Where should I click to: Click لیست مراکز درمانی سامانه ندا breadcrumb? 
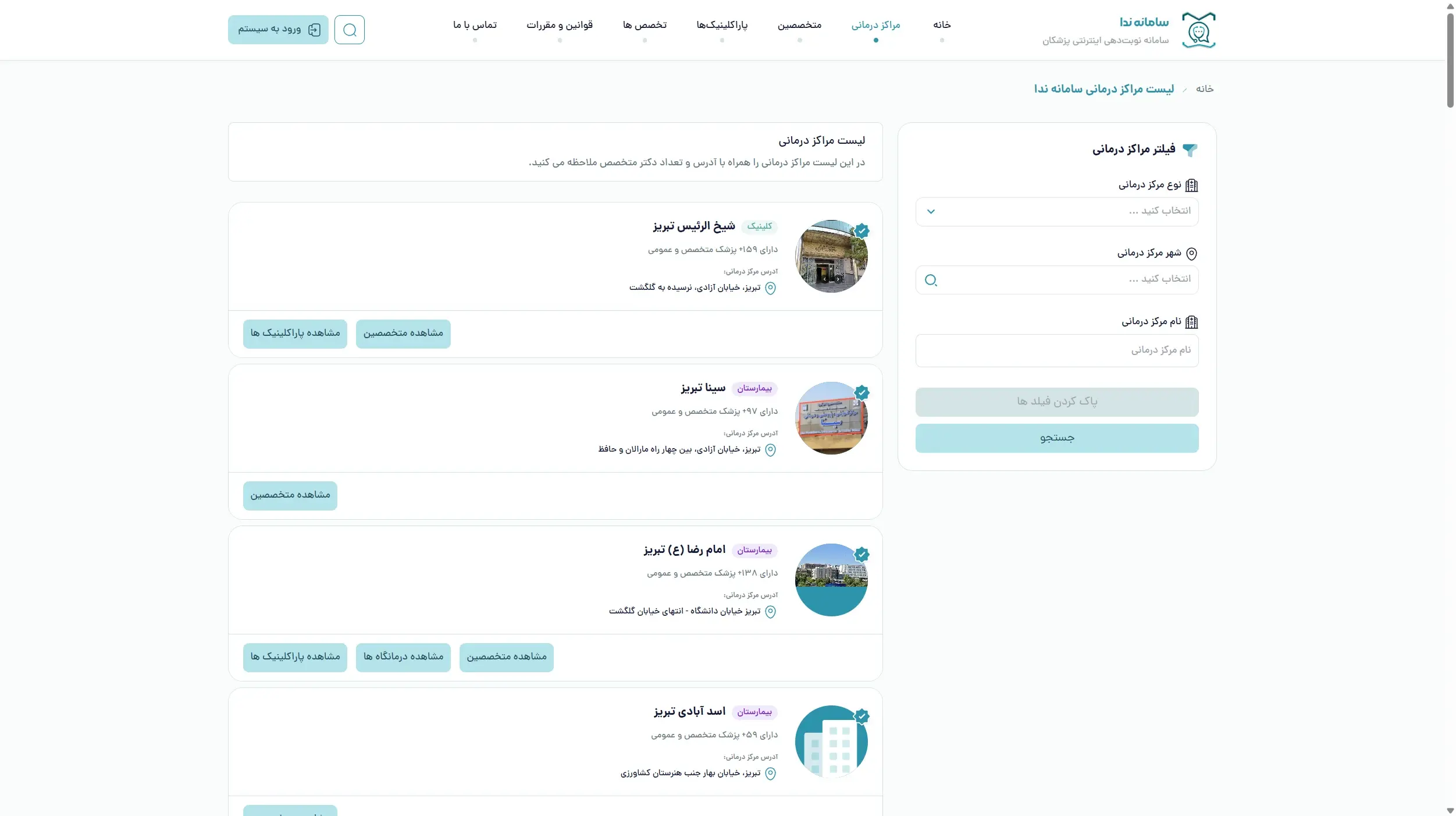(x=1103, y=89)
